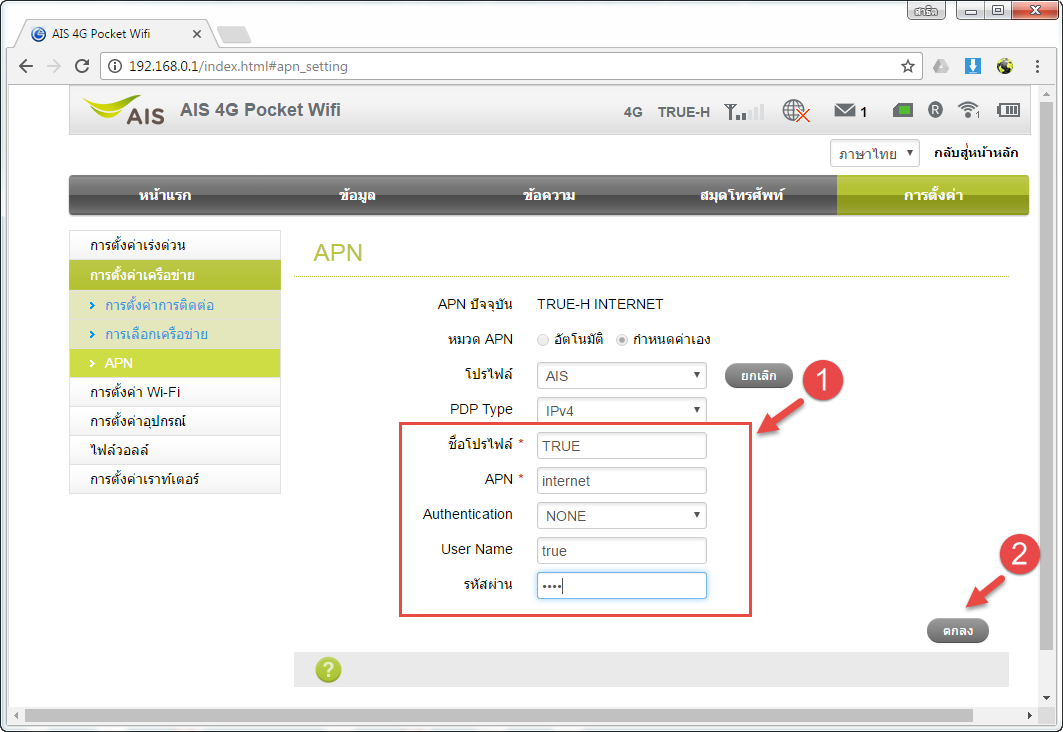Image resolution: width=1063 pixels, height=732 pixels.
Task: Open the ข้อความ messages tab
Action: 549,195
